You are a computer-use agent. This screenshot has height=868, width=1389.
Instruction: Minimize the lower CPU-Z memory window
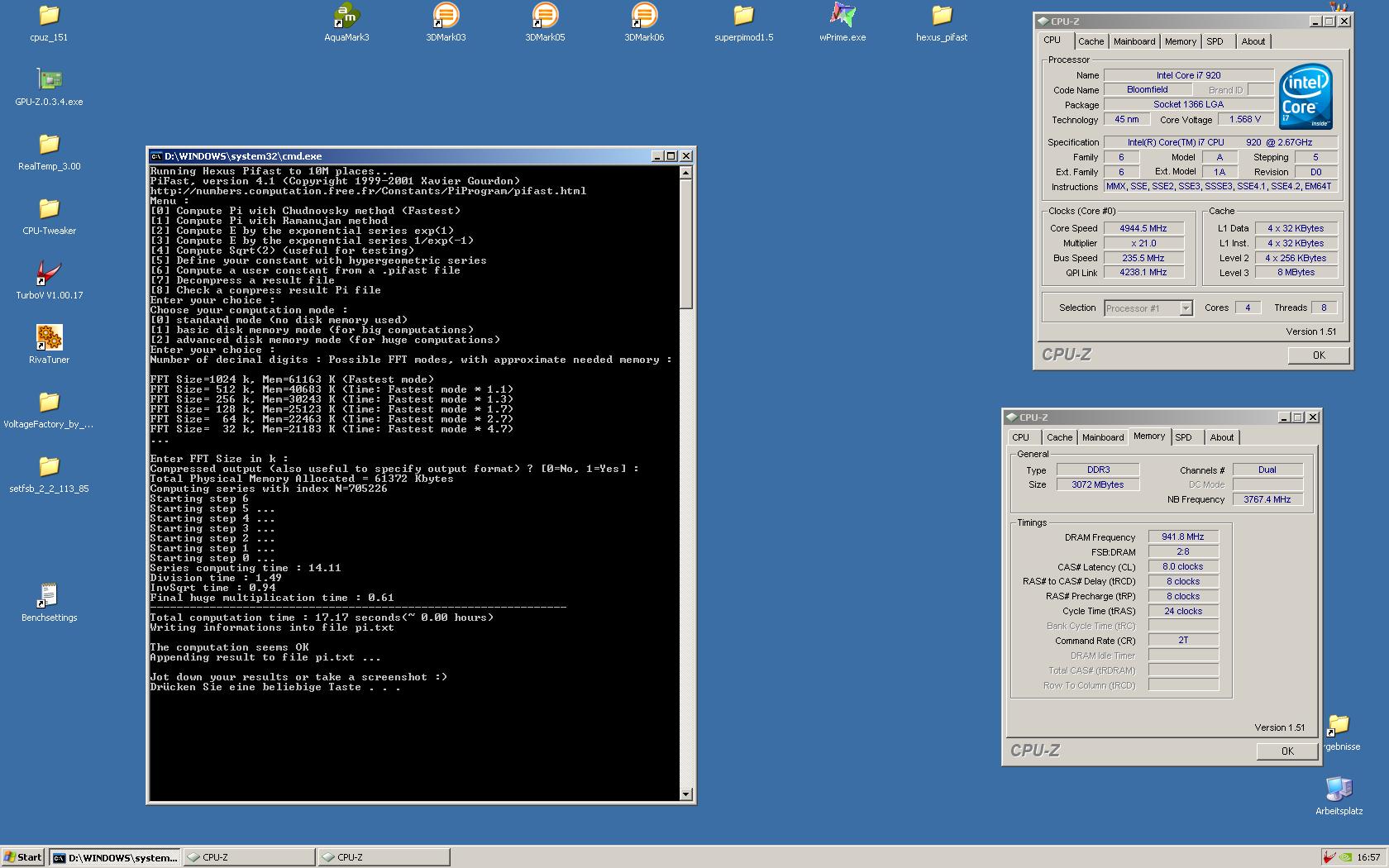click(x=1284, y=417)
